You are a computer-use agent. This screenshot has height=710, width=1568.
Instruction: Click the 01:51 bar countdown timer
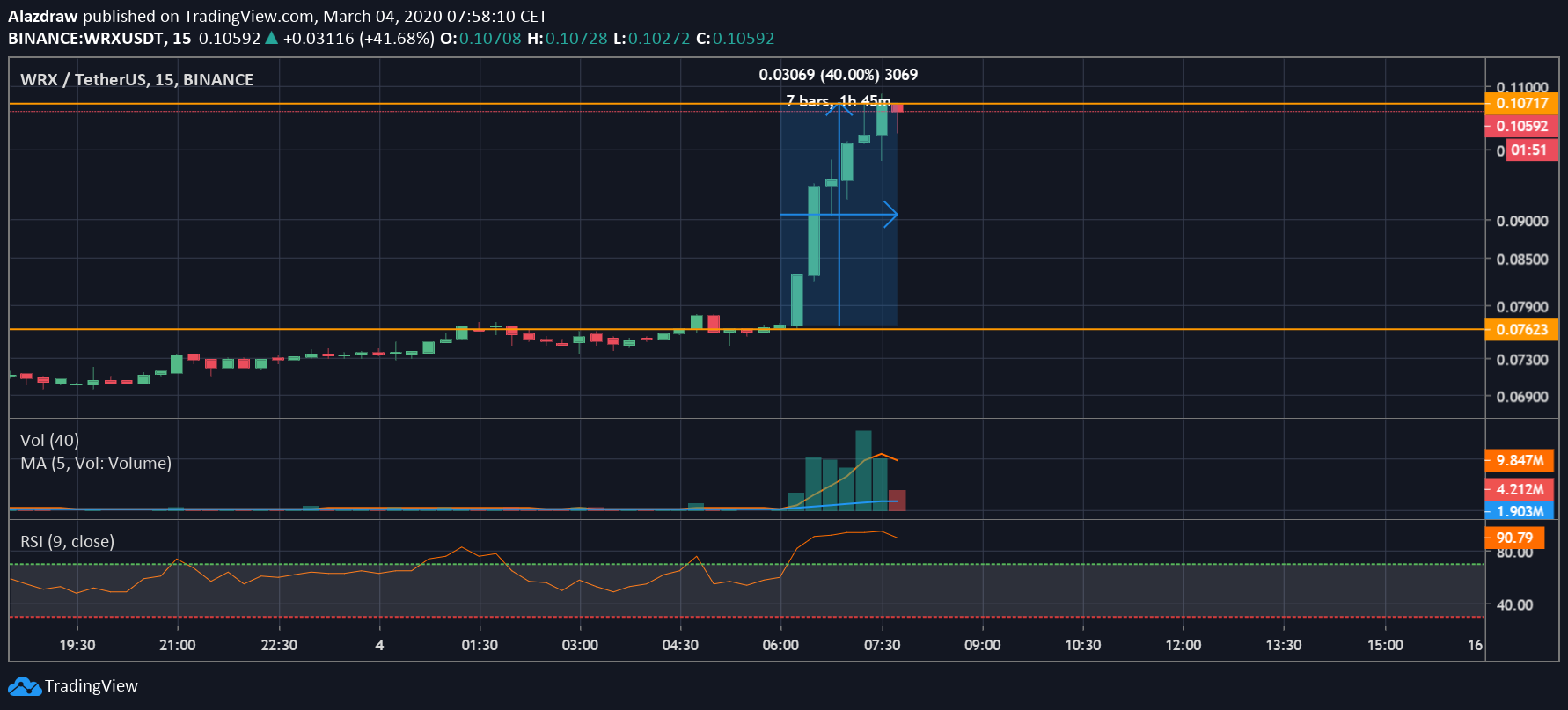click(1528, 150)
